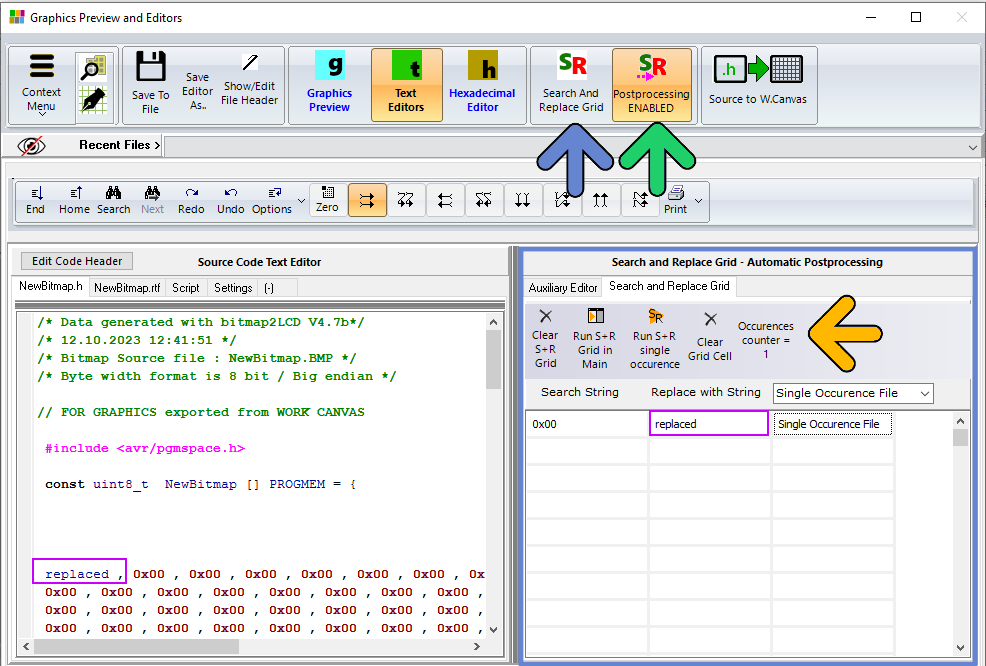
Task: Clear the S+R Grid
Action: tap(545, 340)
